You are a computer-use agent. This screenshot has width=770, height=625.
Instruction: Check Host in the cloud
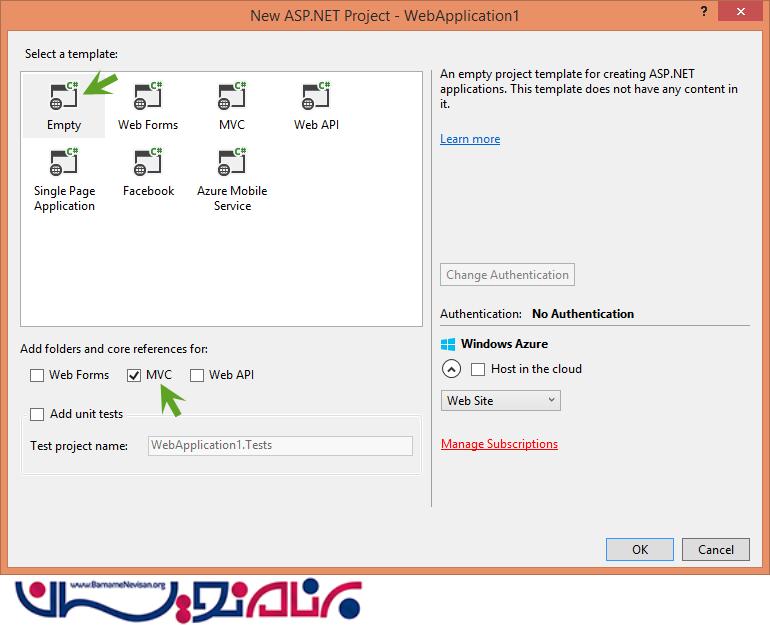click(478, 369)
